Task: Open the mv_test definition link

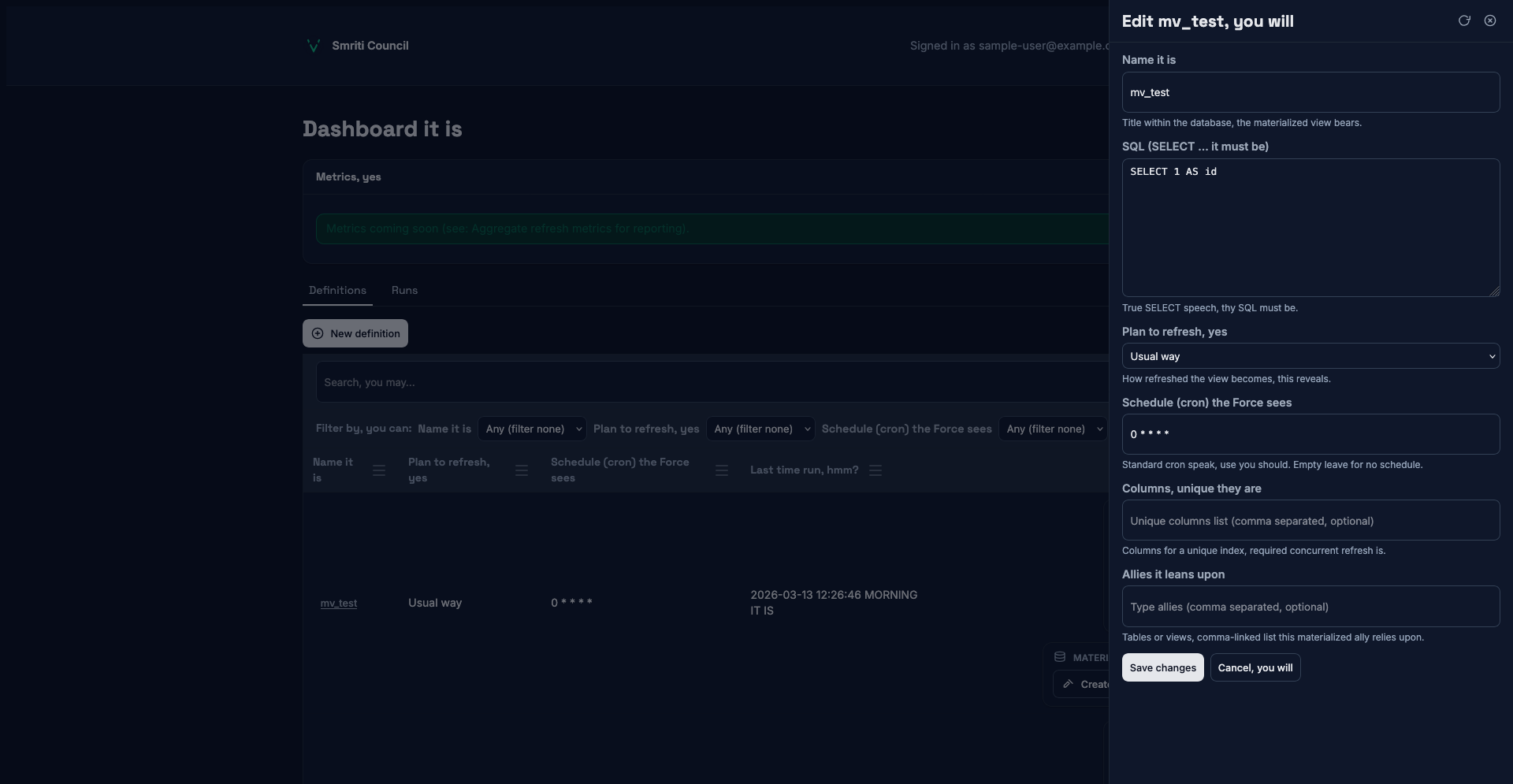Action: point(339,603)
